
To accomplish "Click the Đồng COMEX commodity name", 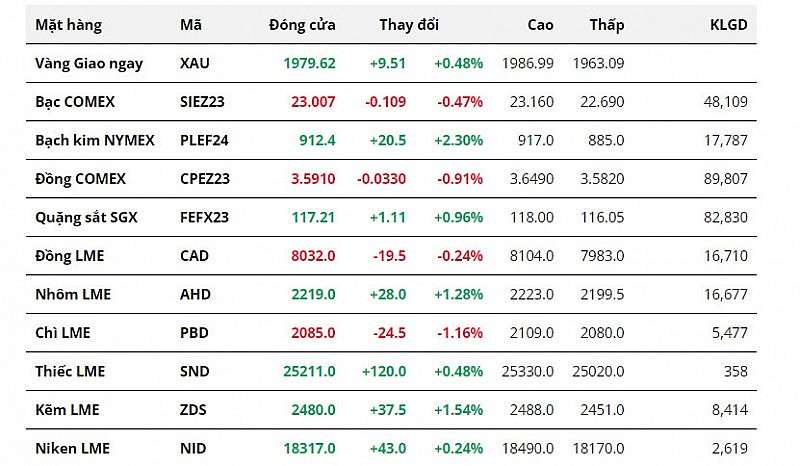I will pyautogui.click(x=81, y=179).
